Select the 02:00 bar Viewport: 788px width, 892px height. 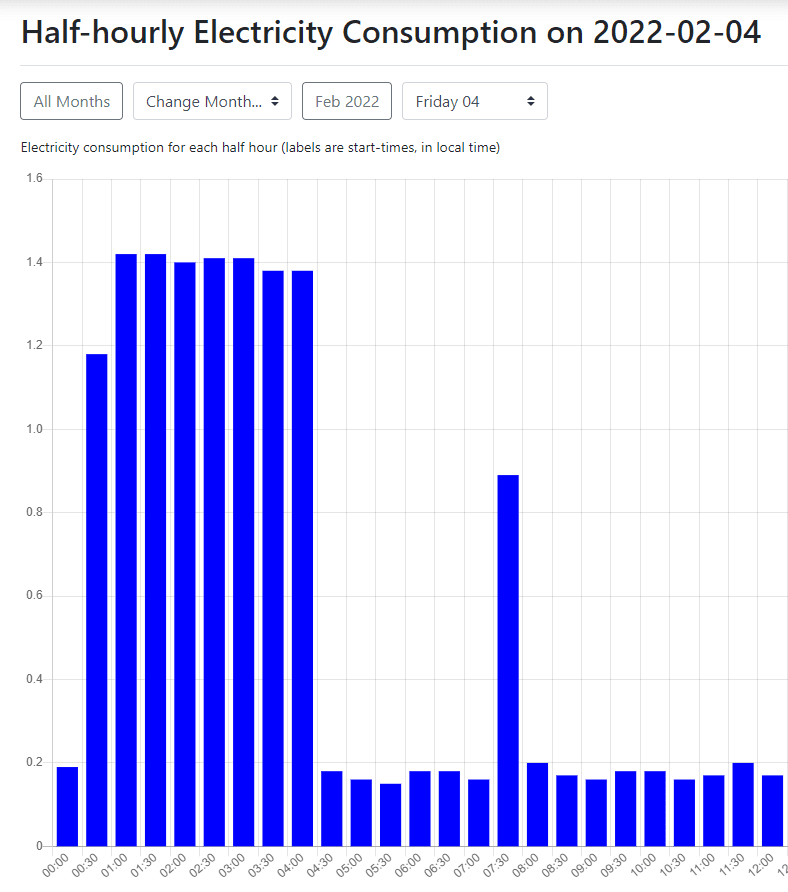click(x=185, y=554)
